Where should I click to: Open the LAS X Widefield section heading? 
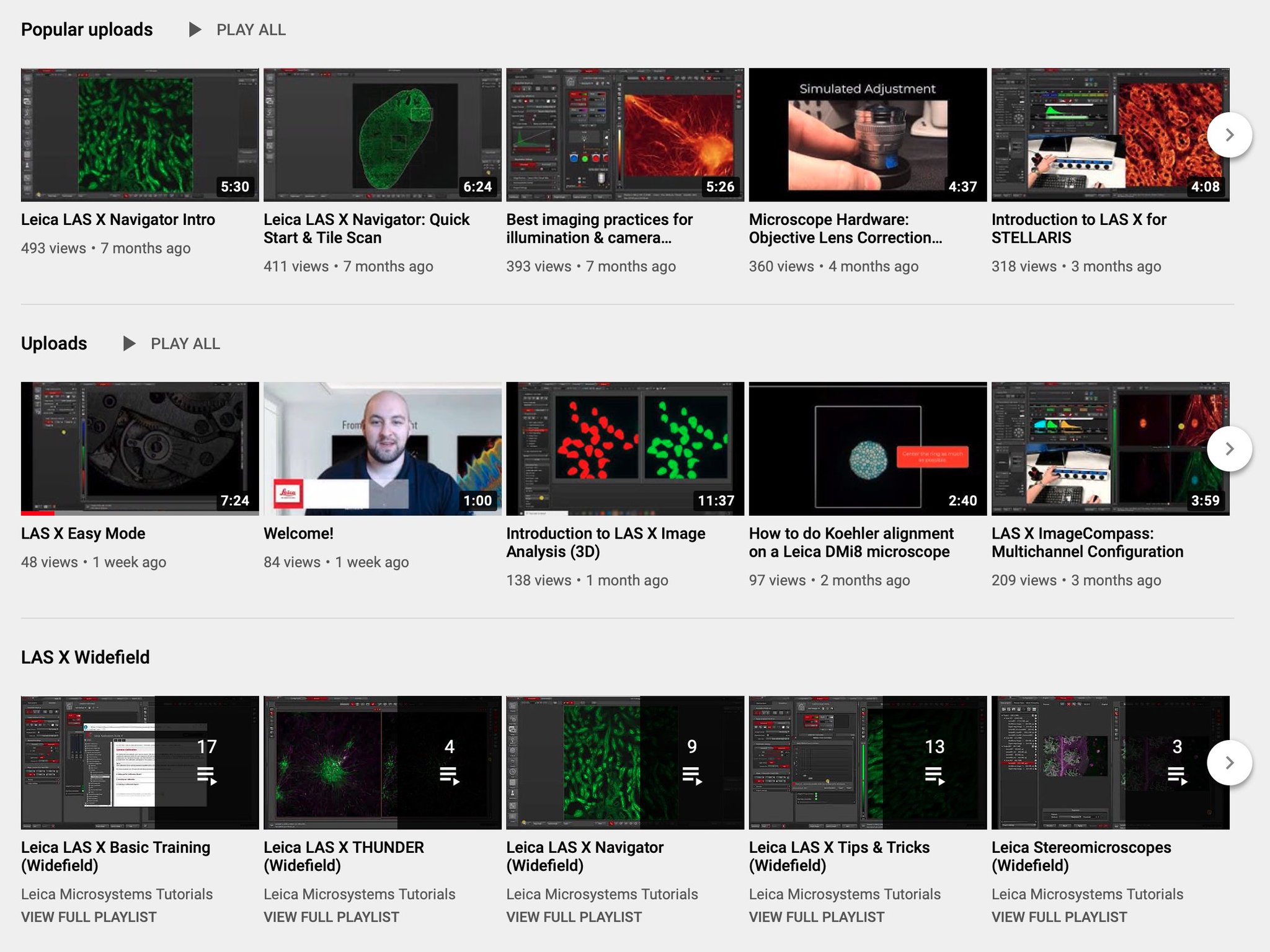click(x=86, y=658)
